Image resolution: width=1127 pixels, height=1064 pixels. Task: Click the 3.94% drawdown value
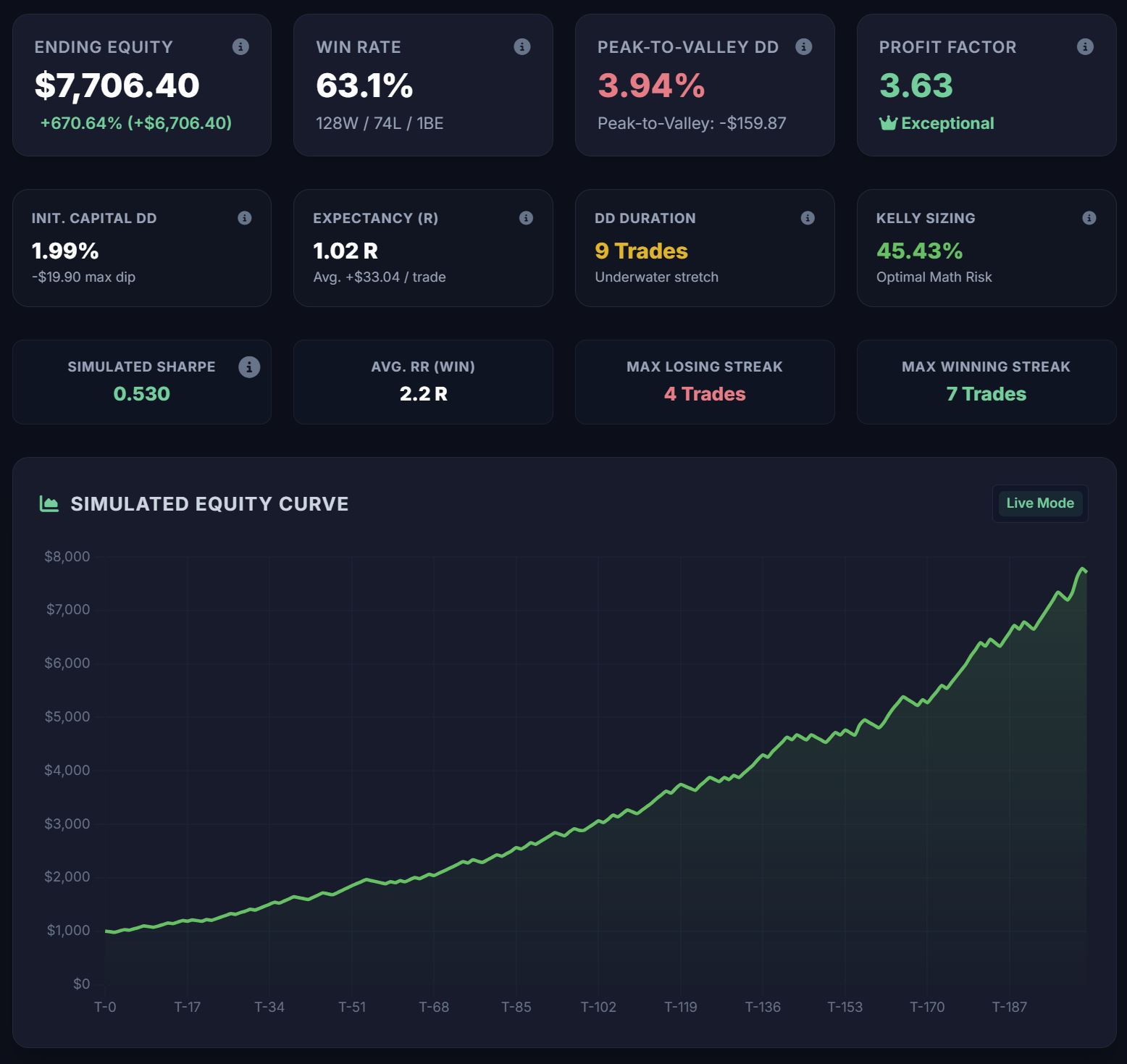tap(651, 85)
